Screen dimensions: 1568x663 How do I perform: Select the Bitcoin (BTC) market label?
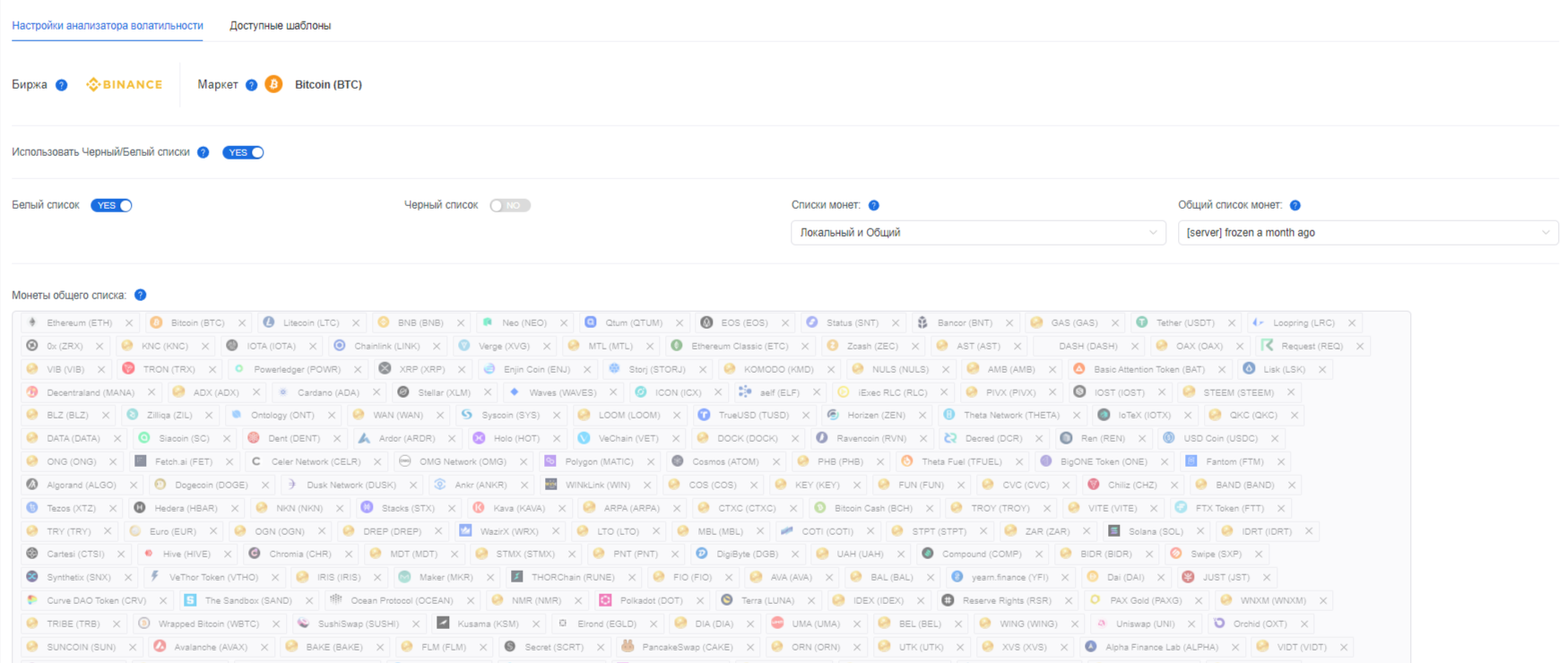pos(328,84)
